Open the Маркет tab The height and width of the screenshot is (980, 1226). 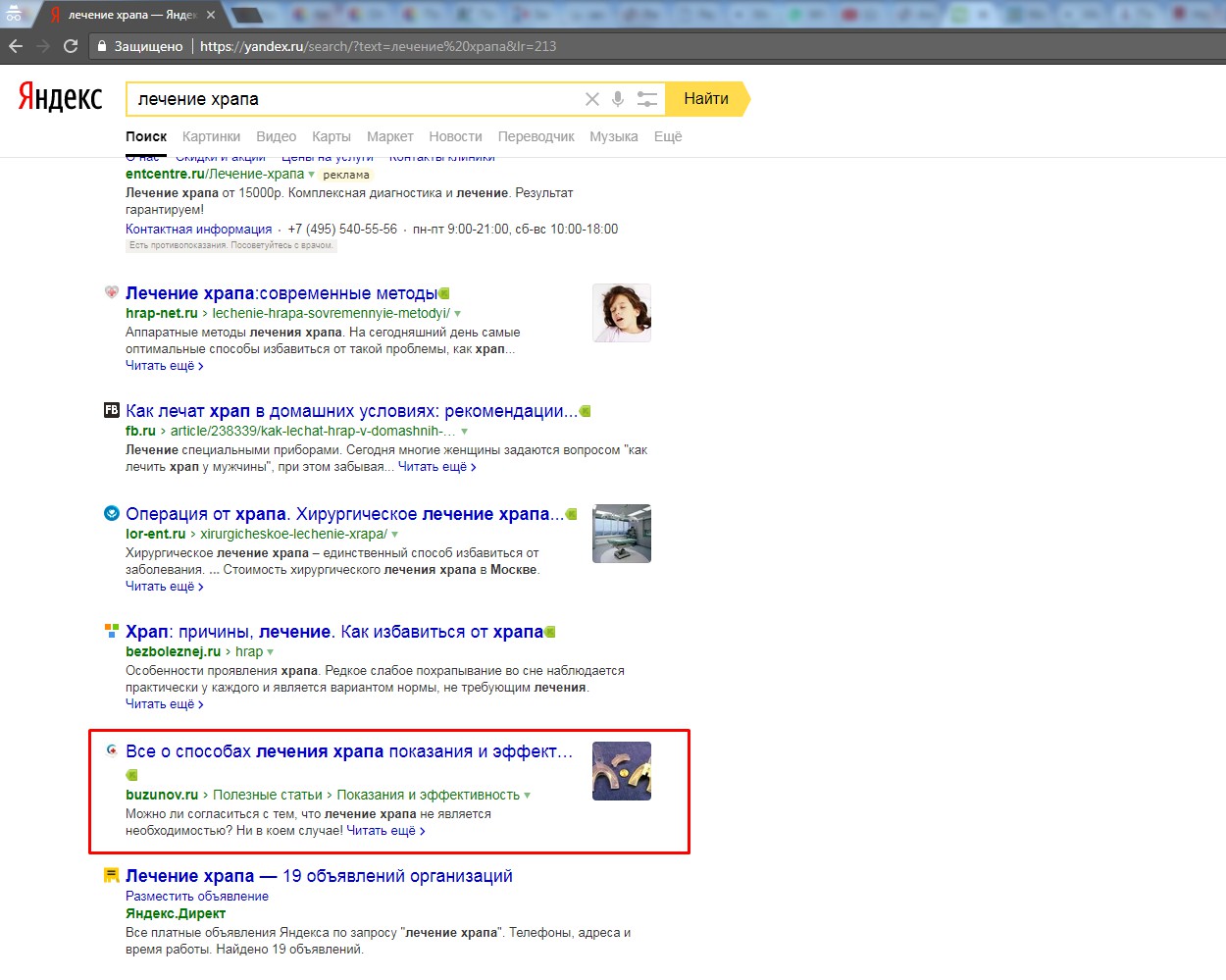click(x=390, y=136)
